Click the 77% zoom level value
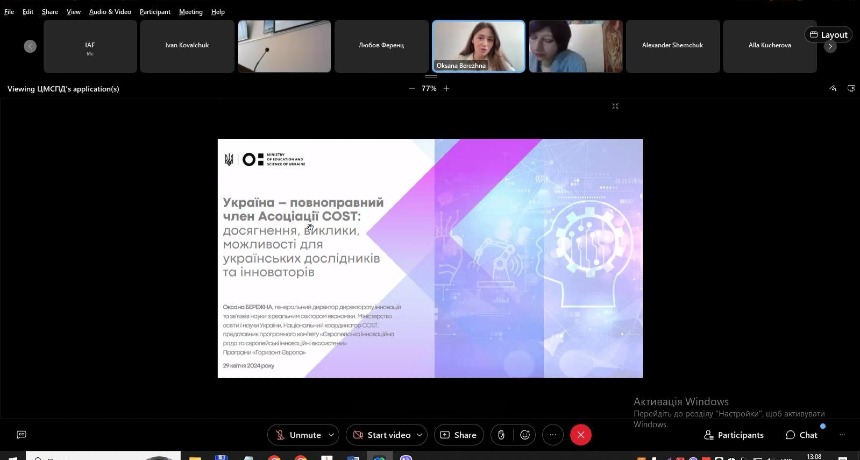 pos(429,88)
